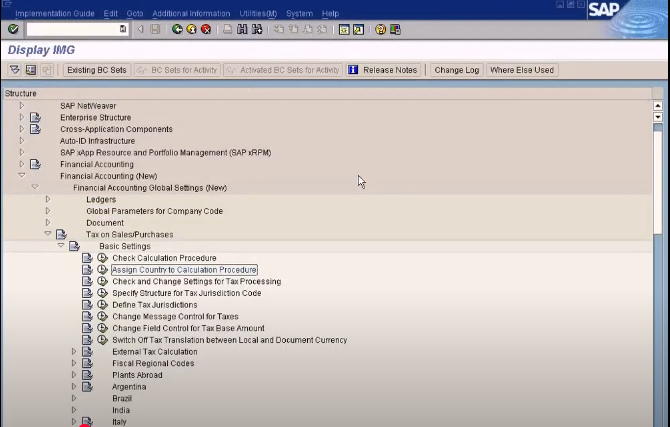Click the BC Sets for Activity button
This screenshot has height=427, width=670.
point(177,70)
